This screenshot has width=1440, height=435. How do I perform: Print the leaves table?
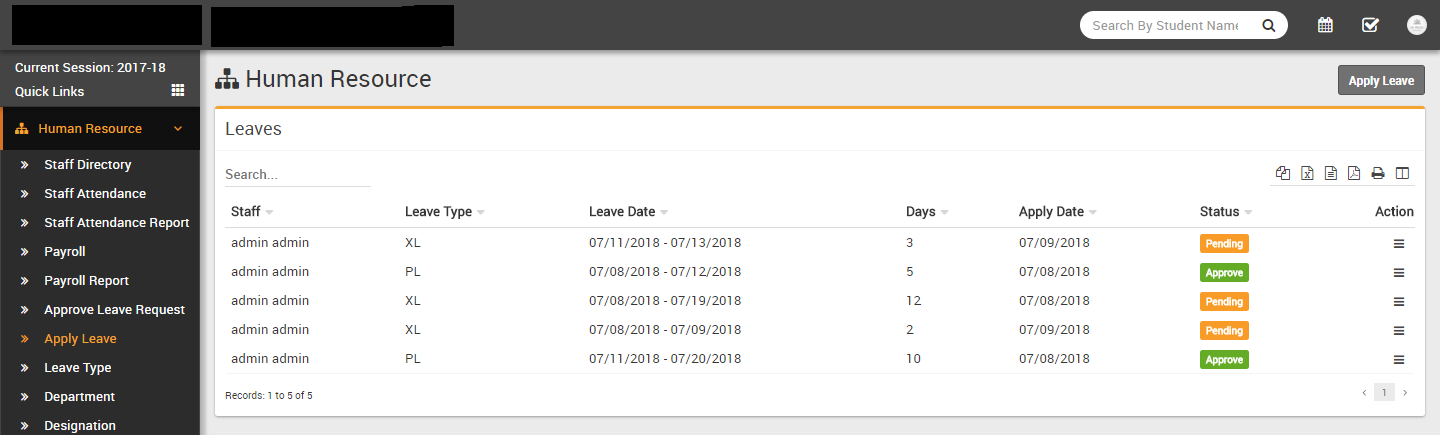pos(1378,173)
